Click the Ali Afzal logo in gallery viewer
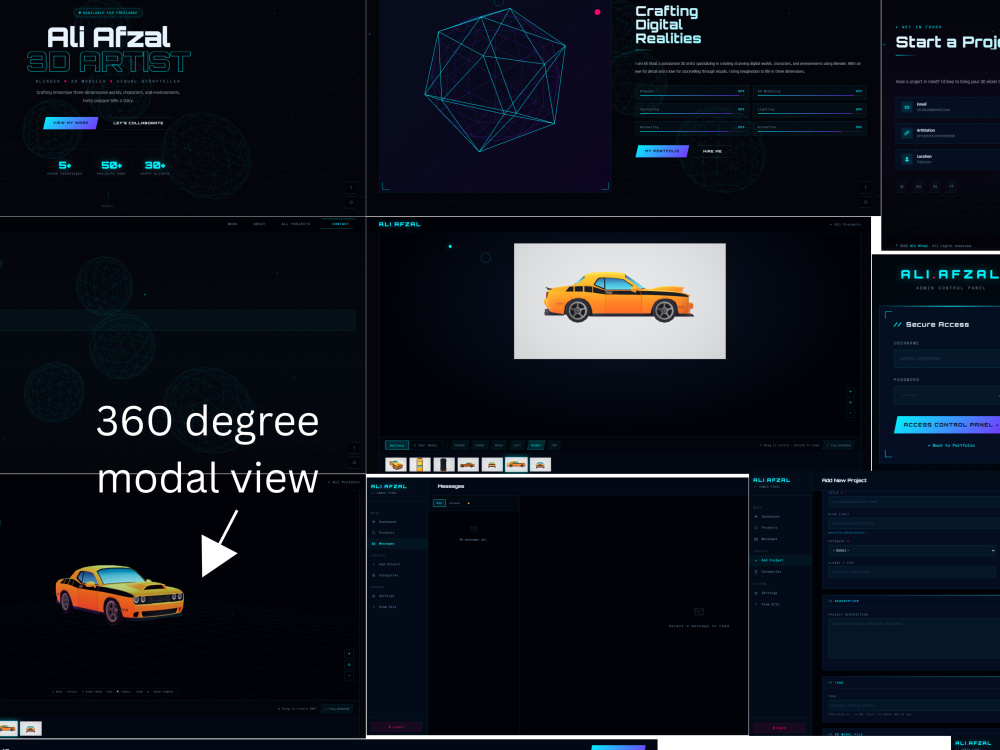 [x=399, y=224]
